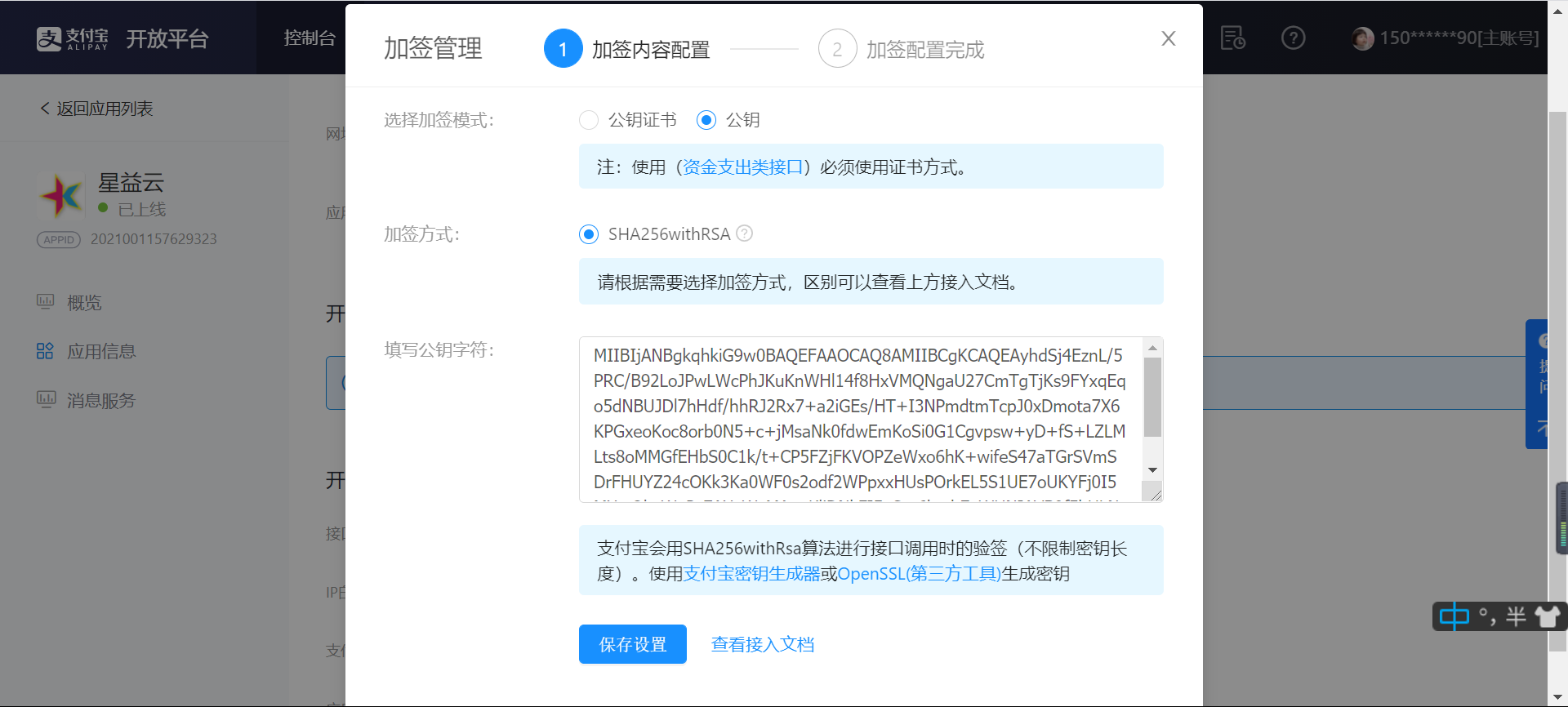Open account menu 150******90[主账号]
This screenshot has height=707, width=1568.
coord(1459,38)
